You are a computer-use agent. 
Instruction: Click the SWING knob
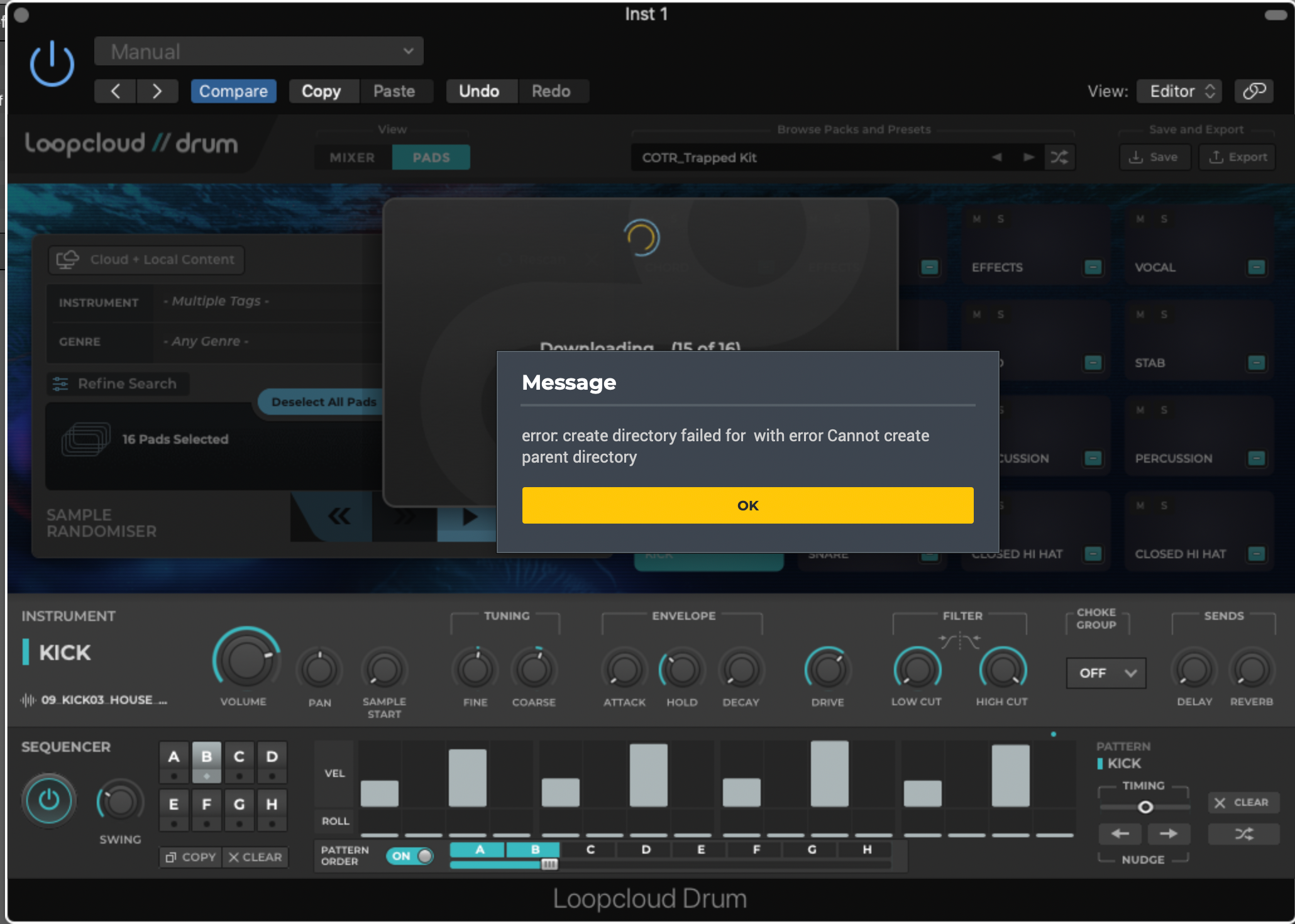pos(120,802)
